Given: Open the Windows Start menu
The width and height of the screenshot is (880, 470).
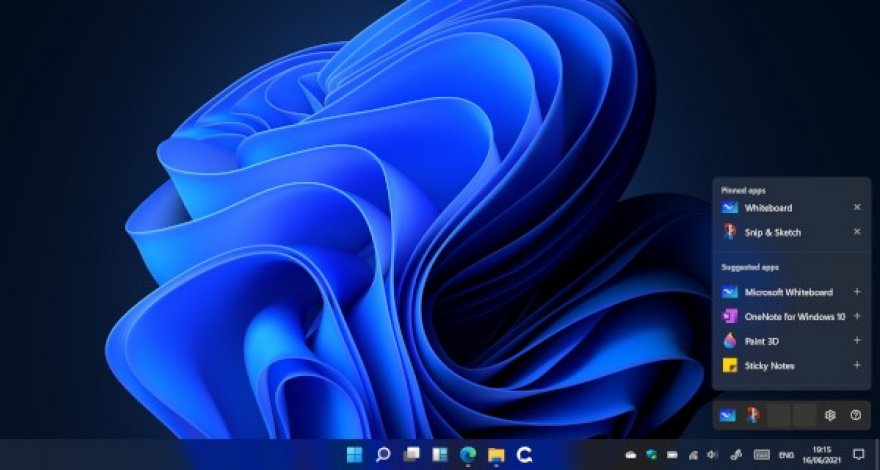Looking at the screenshot, I should (355, 454).
